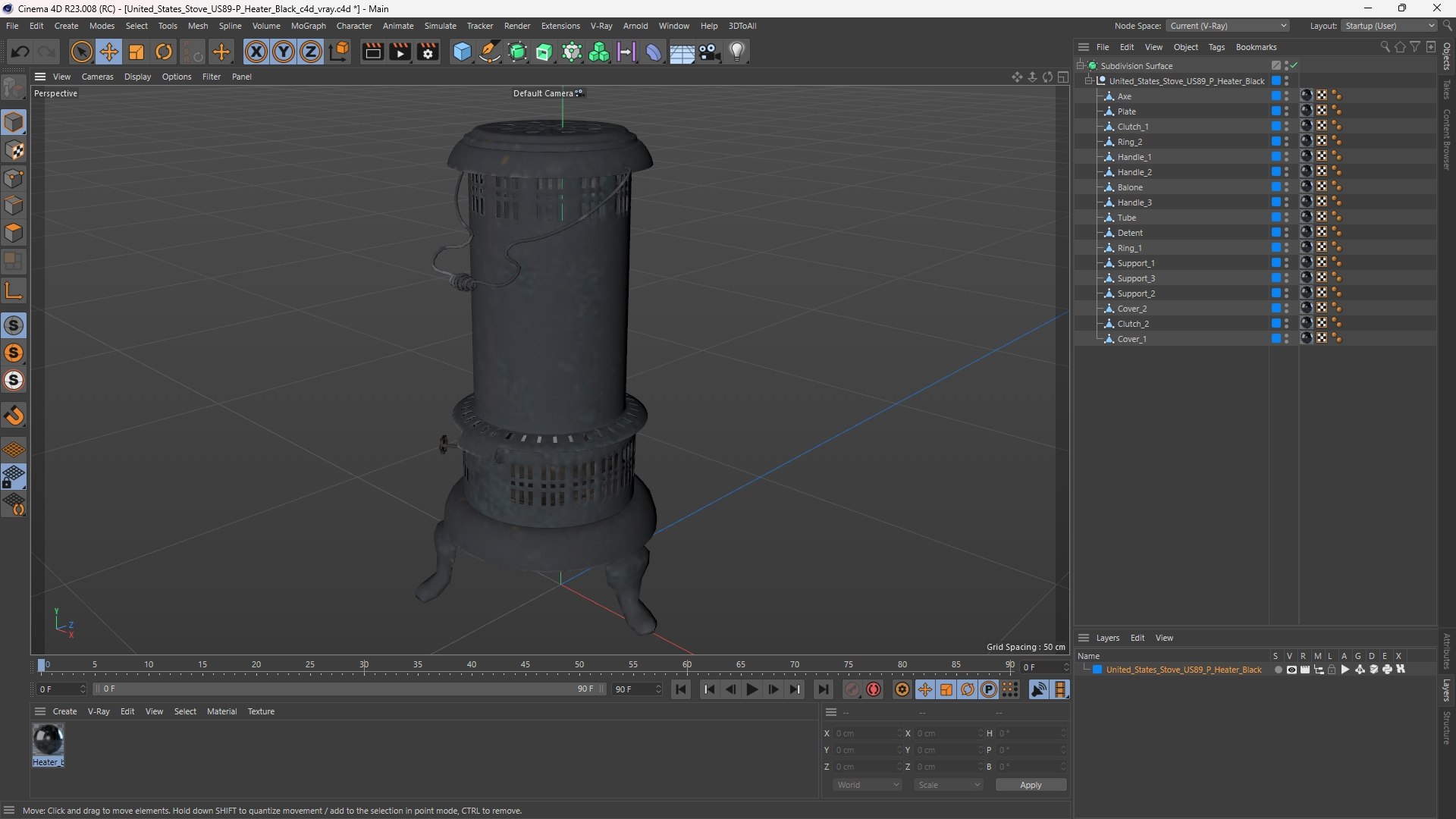1456x819 pixels.
Task: Go to end of animation
Action: 823,689
